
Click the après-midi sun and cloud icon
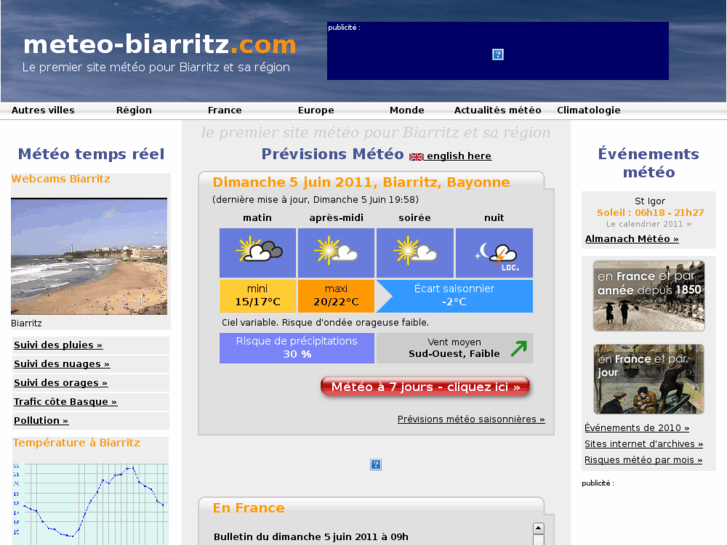336,253
